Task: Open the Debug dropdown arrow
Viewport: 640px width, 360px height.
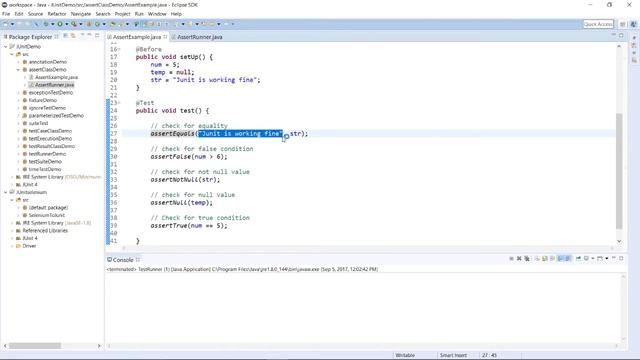Action: pos(53,24)
